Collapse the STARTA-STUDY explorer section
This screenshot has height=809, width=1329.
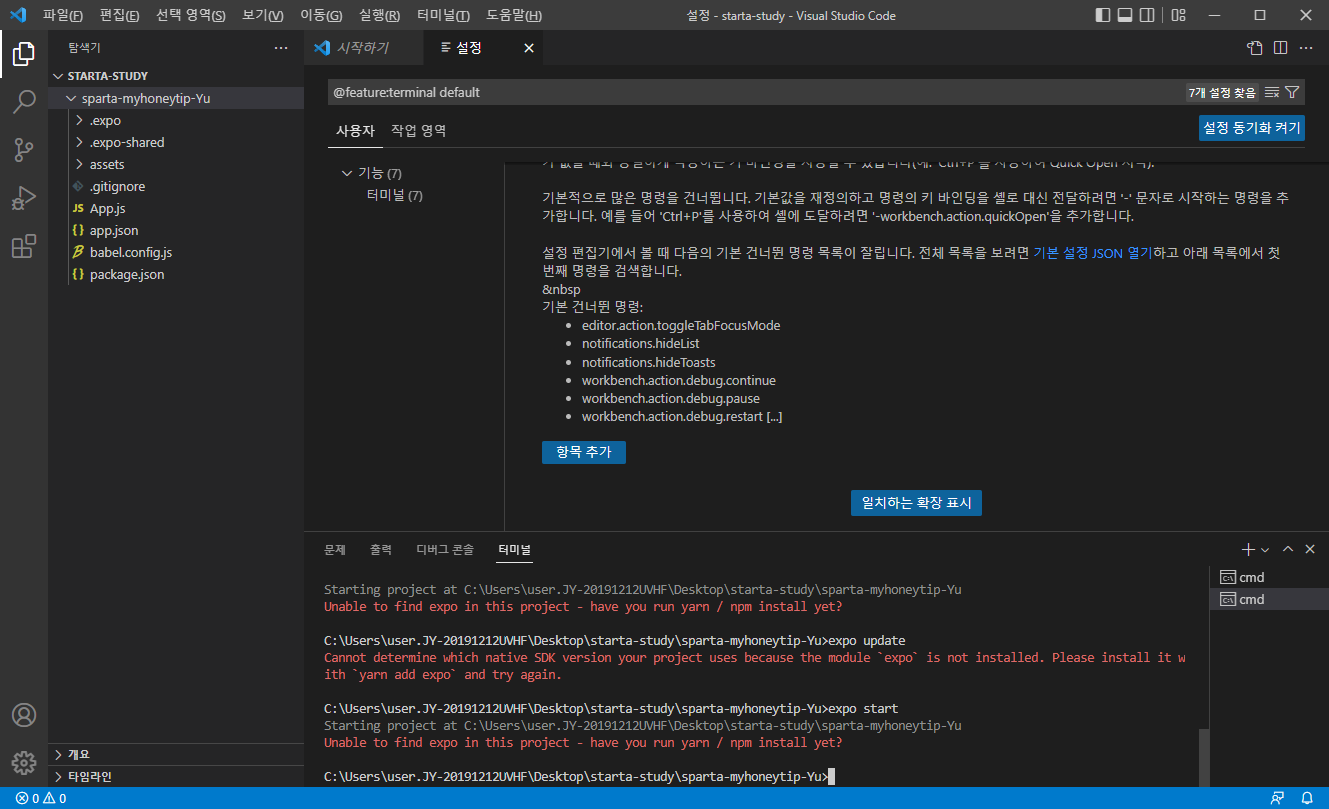pyautogui.click(x=108, y=76)
